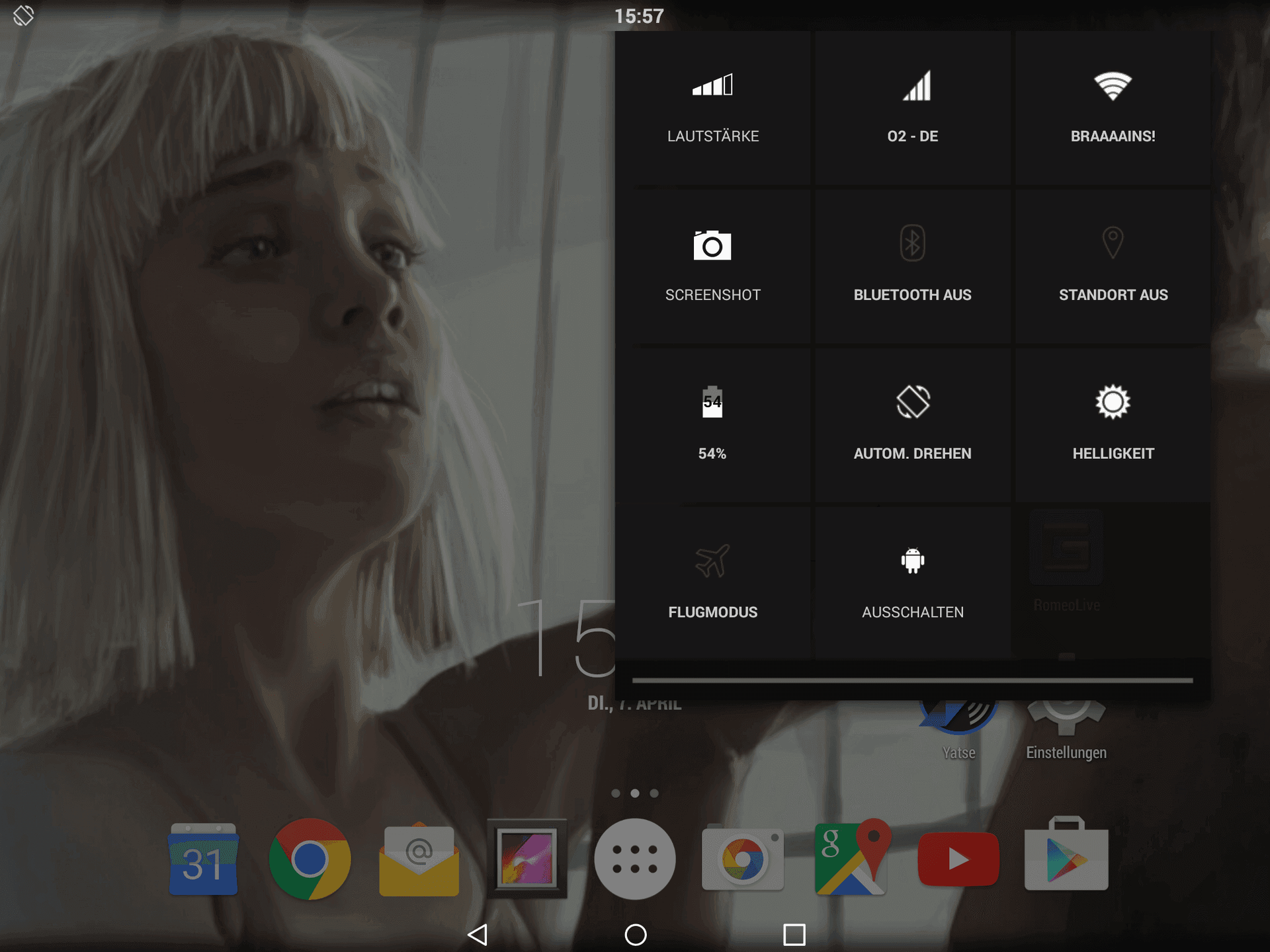This screenshot has height=952, width=1270.
Task: Open the Play Store app
Action: click(x=1066, y=854)
